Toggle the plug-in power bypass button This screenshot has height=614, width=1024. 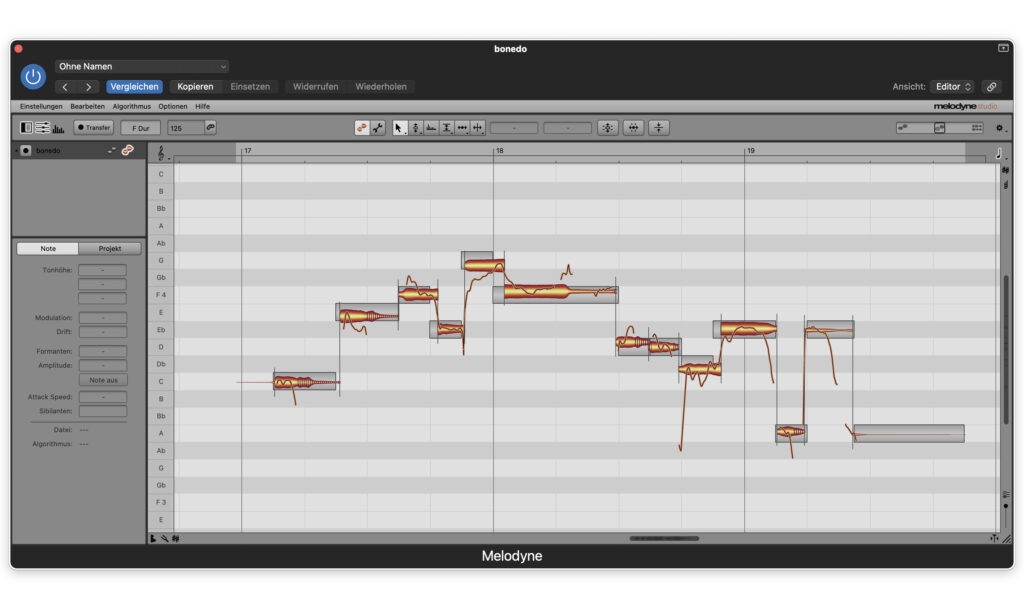click(x=33, y=76)
